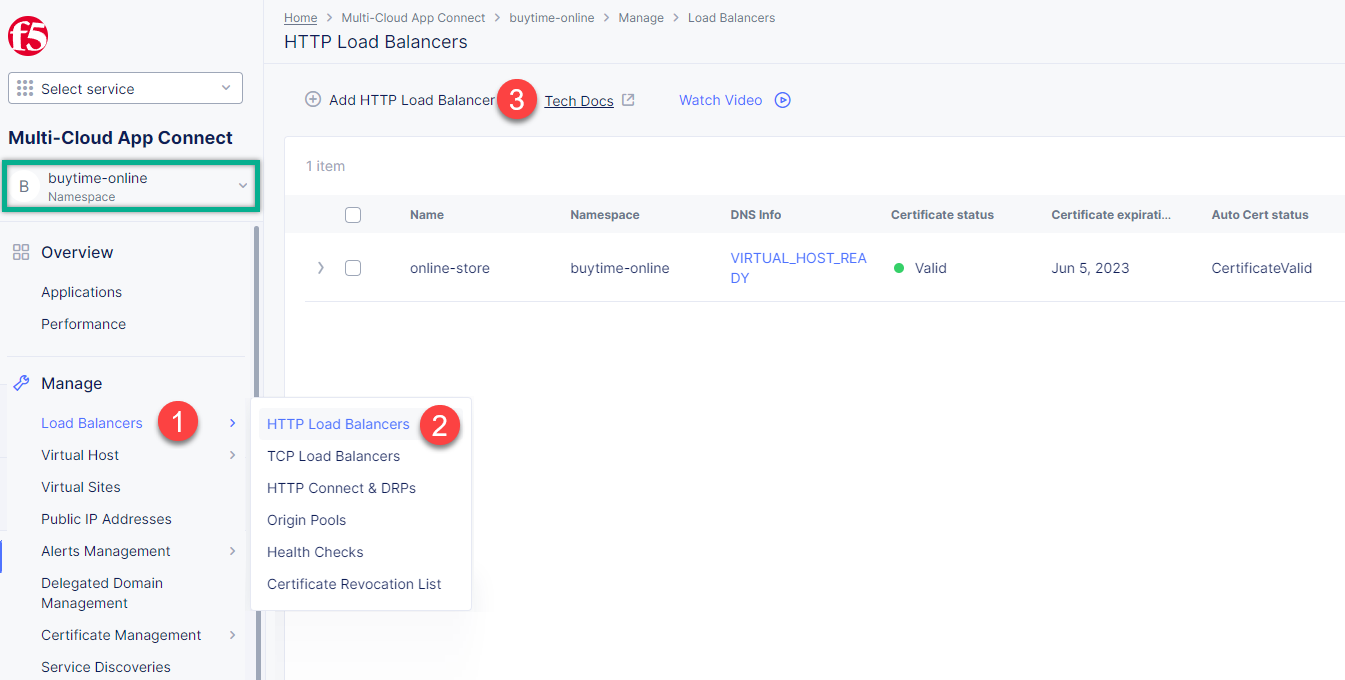Click the play icon beside Watch Video
This screenshot has width=1345, height=680.
(x=783, y=100)
